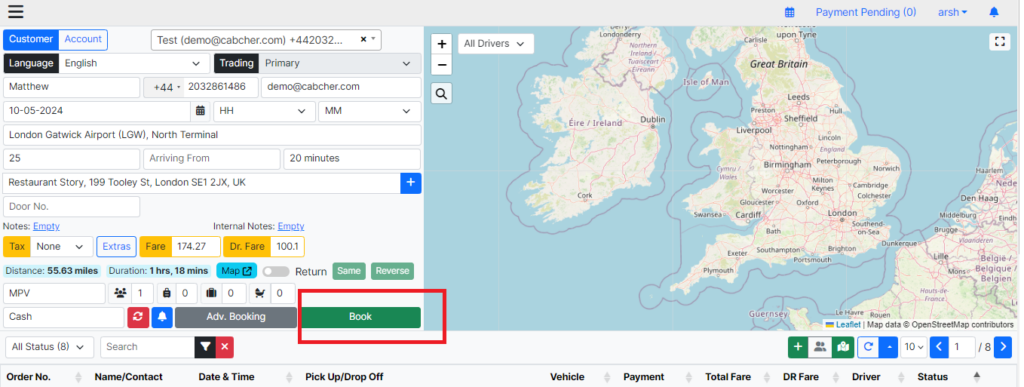Expand the All Drivers dropdown
The image size is (1024, 387).
496,44
